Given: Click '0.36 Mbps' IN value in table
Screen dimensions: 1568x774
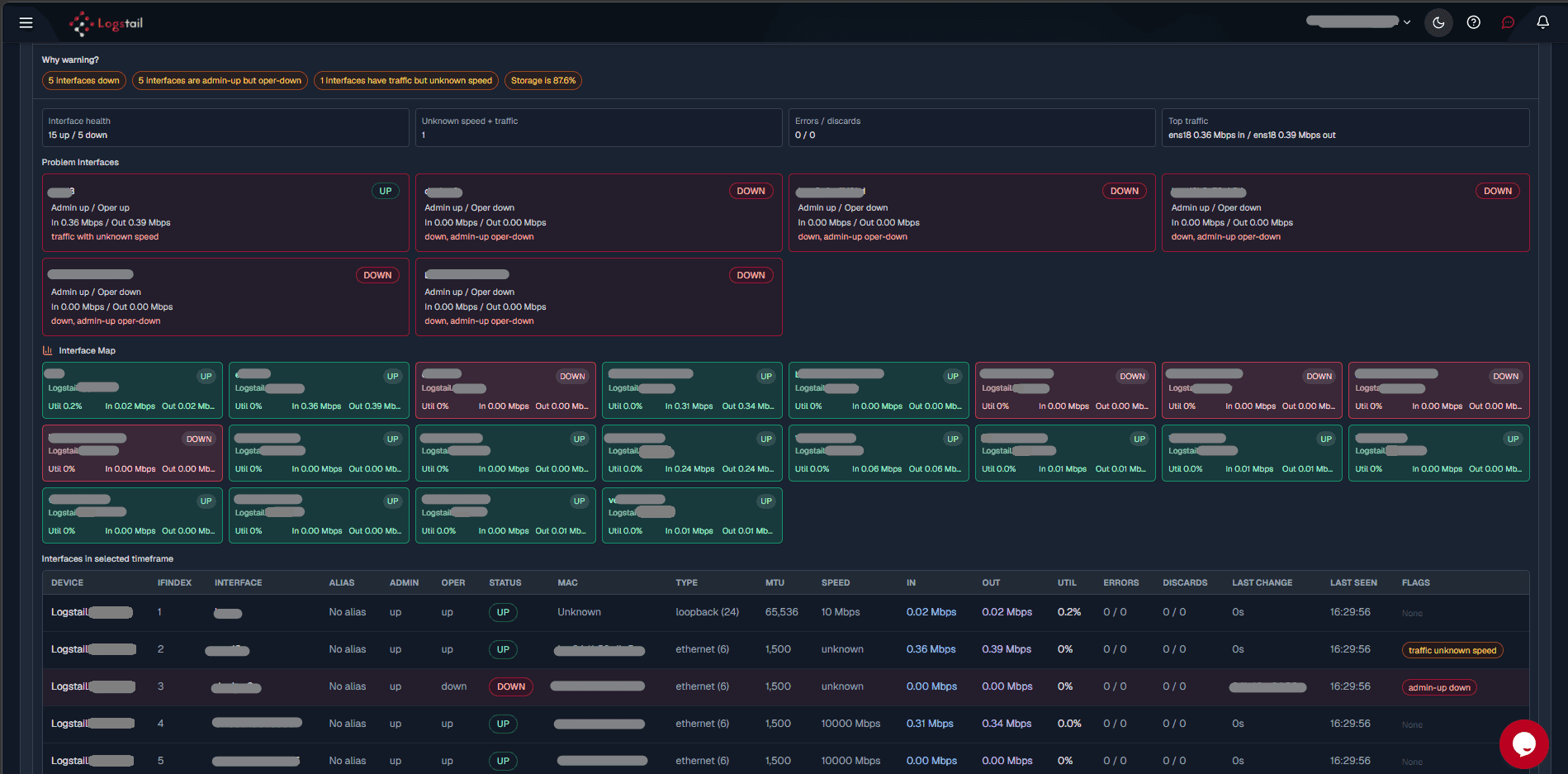Looking at the screenshot, I should tap(931, 650).
